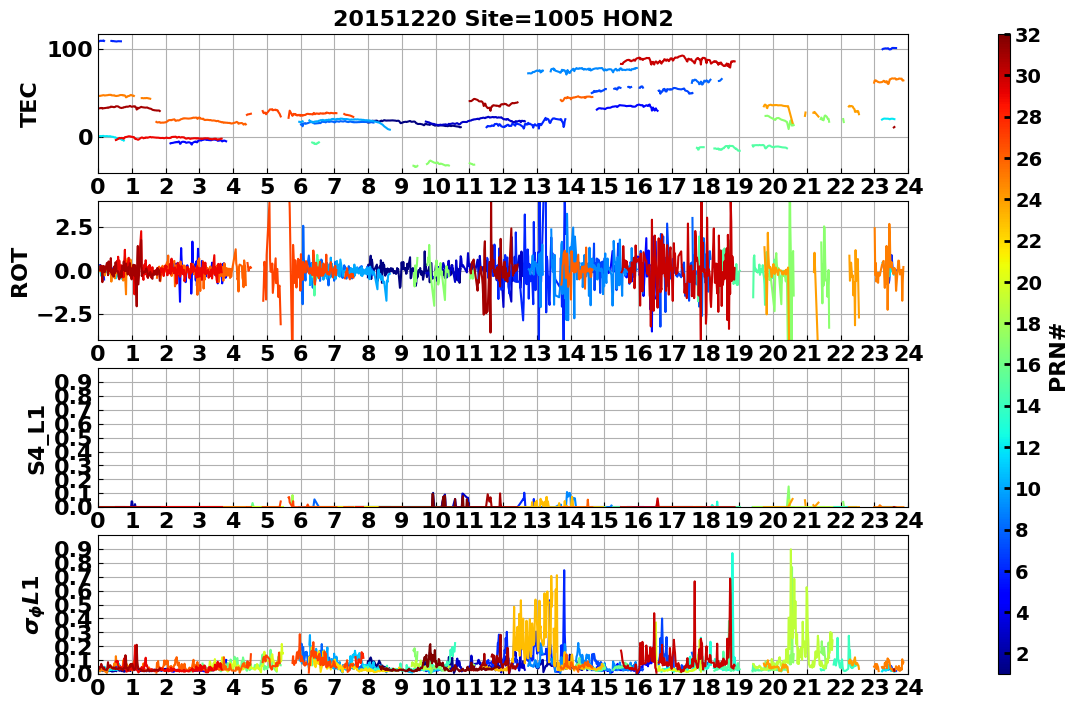The height and width of the screenshot is (709, 1077).
Task: Click the yellow-orange σφL1 burst near hour 13
Action: [536, 622]
